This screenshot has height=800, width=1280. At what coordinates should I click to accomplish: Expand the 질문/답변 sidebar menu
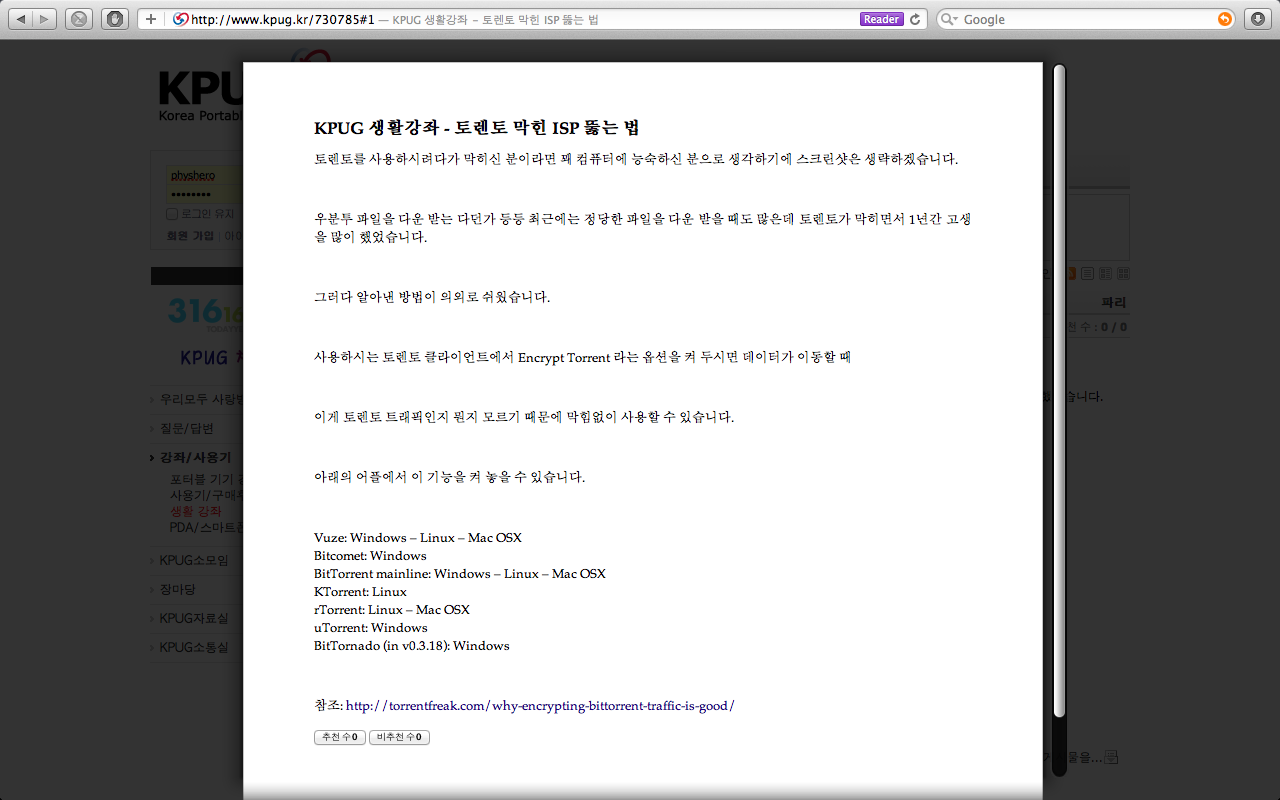tap(187, 428)
